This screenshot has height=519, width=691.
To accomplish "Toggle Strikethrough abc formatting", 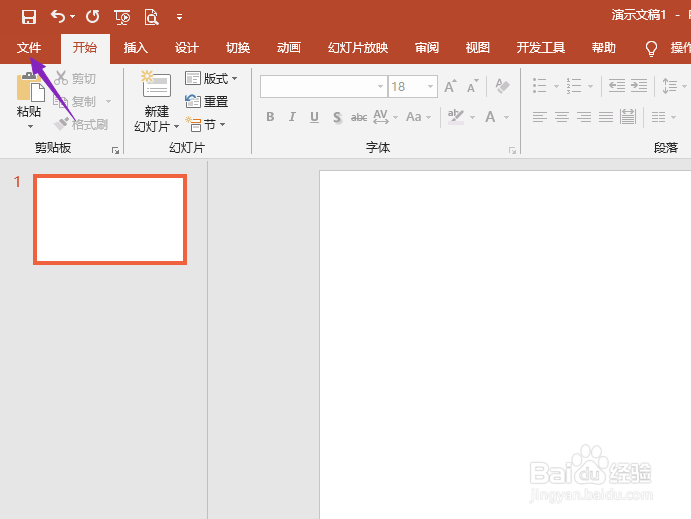I will [359, 117].
